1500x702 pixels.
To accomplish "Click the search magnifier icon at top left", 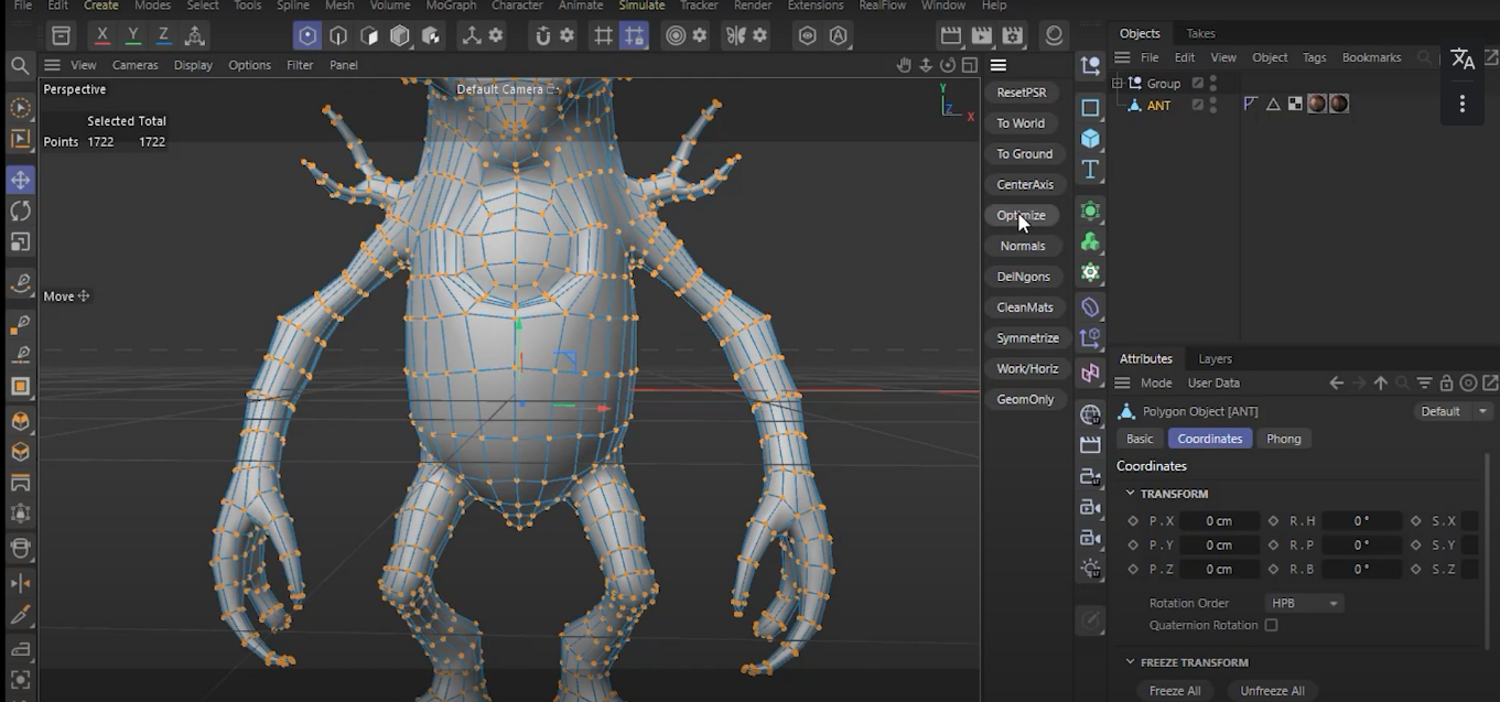I will [x=20, y=66].
